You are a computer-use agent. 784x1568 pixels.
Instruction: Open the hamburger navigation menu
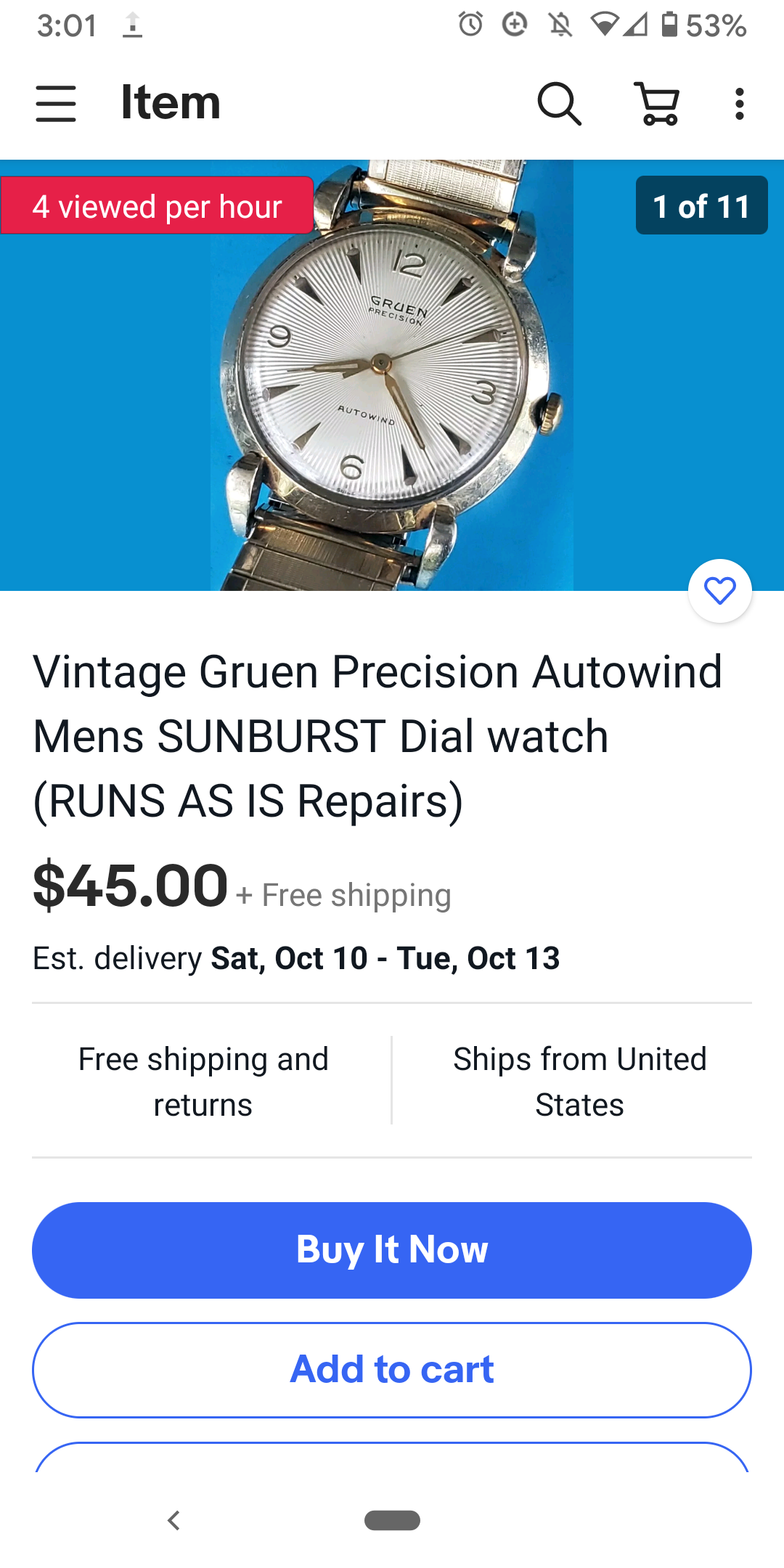click(56, 103)
